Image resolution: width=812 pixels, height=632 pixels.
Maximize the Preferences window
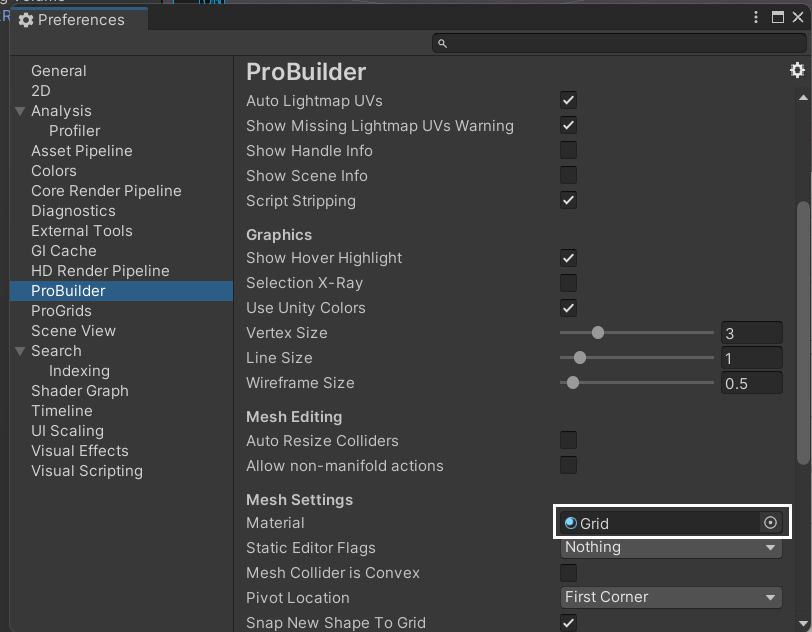tap(777, 18)
